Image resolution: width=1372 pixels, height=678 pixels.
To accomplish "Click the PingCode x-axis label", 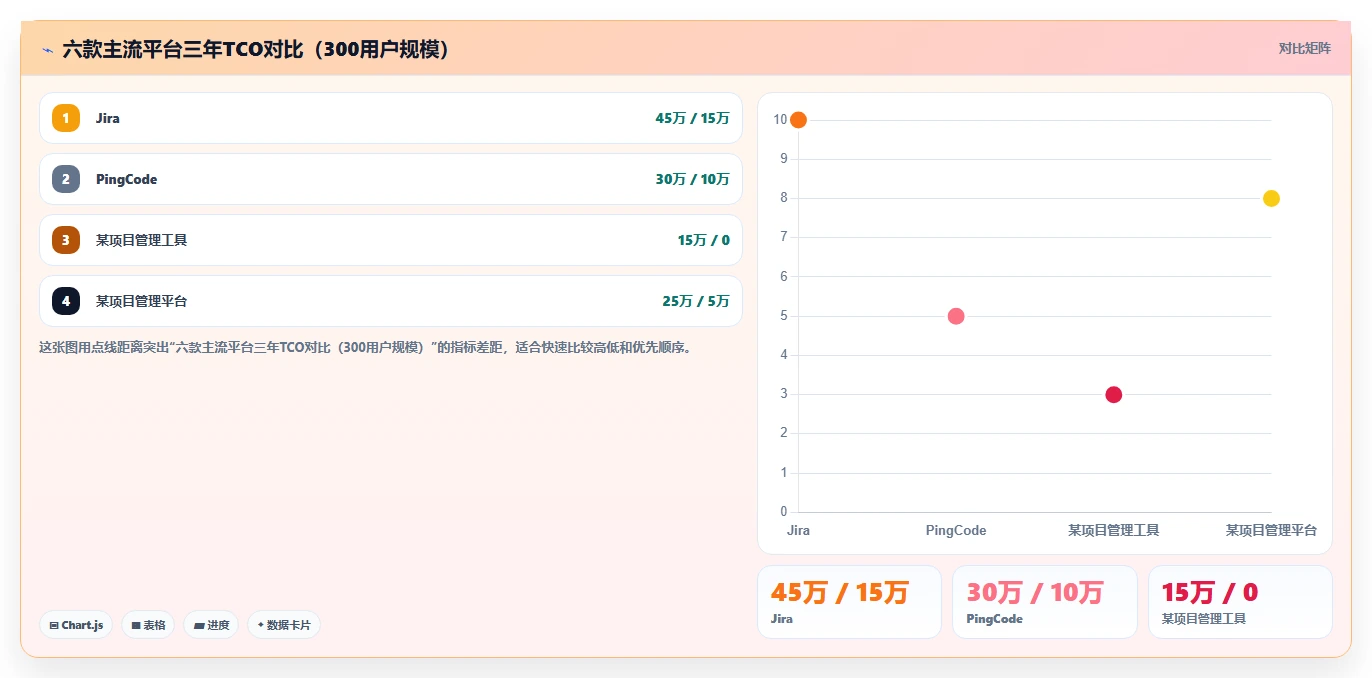I will click(956, 530).
